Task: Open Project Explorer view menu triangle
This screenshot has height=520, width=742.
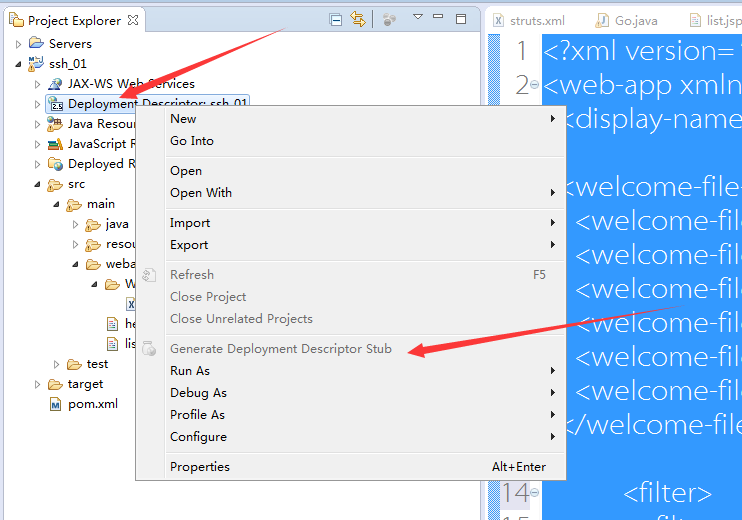Action: [x=417, y=17]
